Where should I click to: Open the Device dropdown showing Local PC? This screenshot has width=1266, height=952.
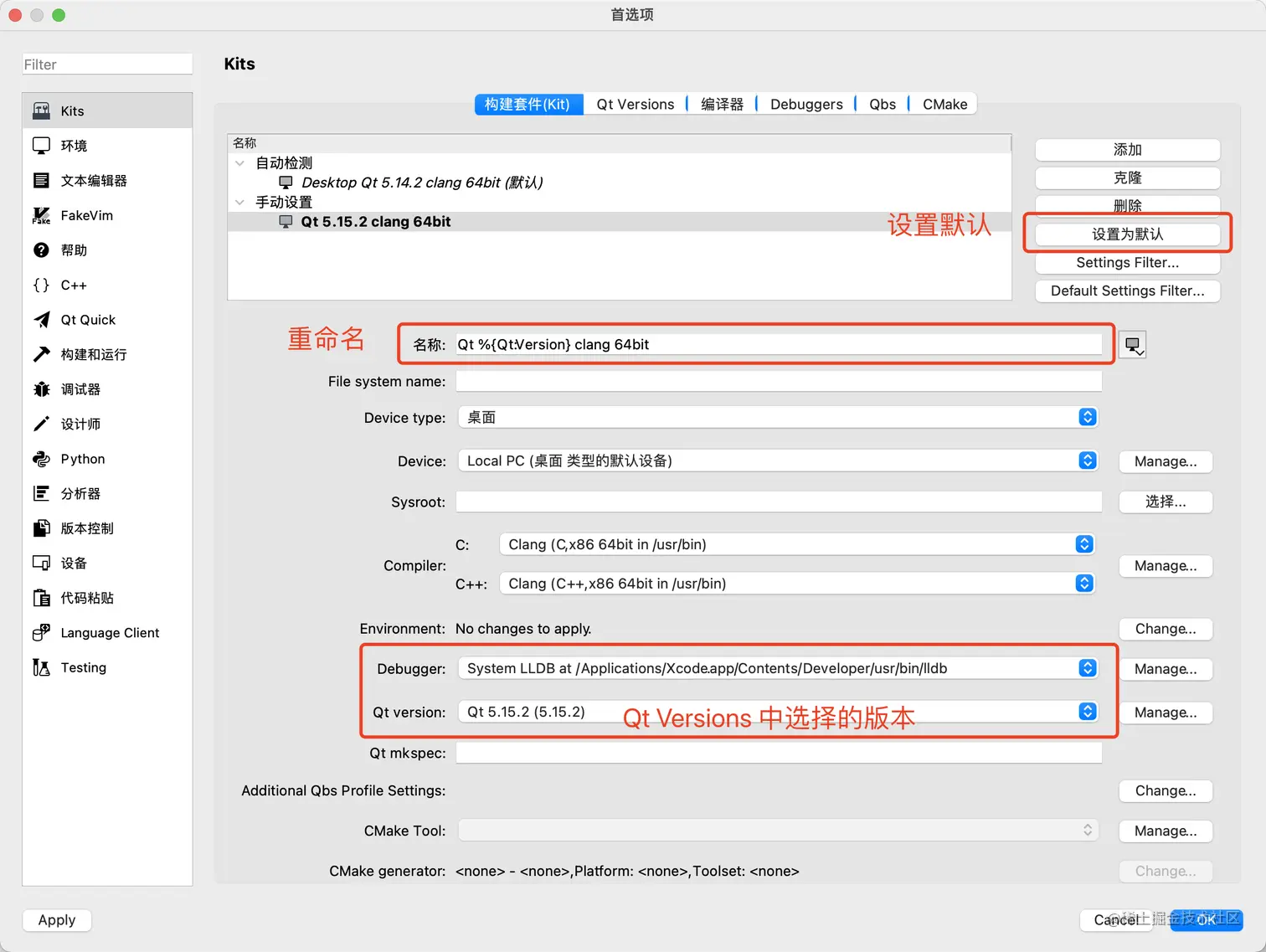(x=778, y=461)
